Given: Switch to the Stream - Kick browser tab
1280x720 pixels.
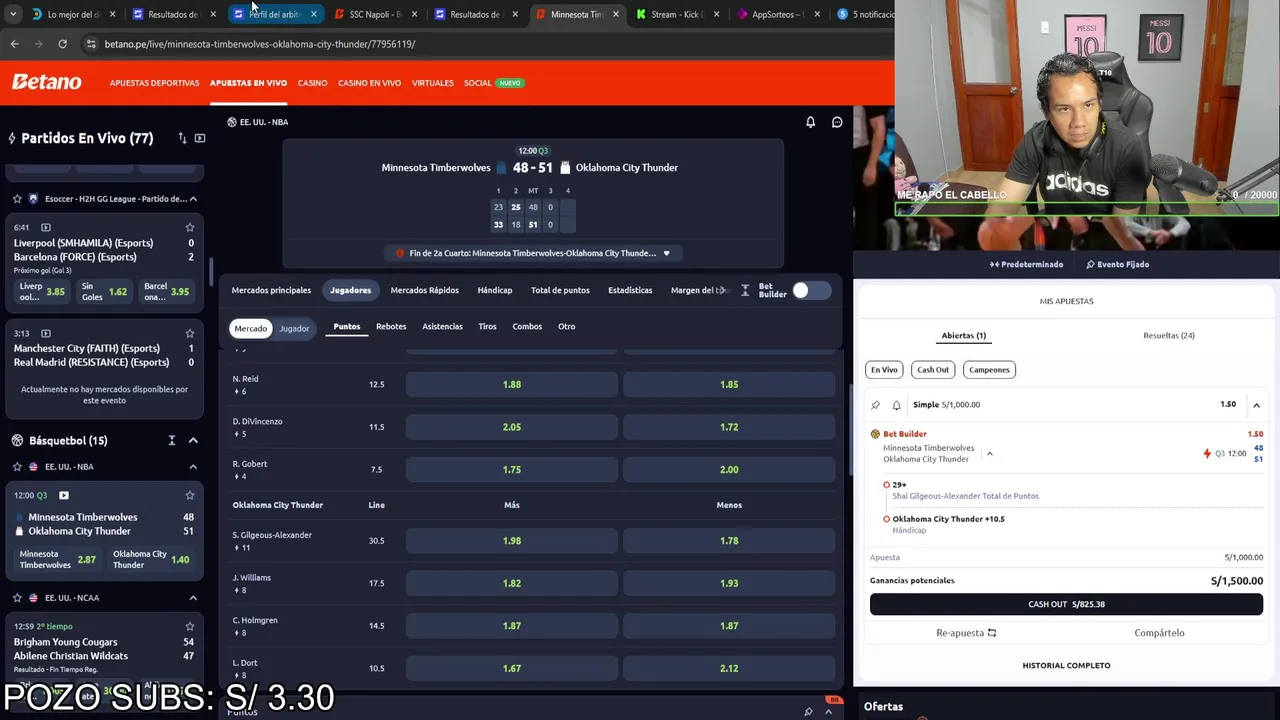Looking at the screenshot, I should 677,14.
